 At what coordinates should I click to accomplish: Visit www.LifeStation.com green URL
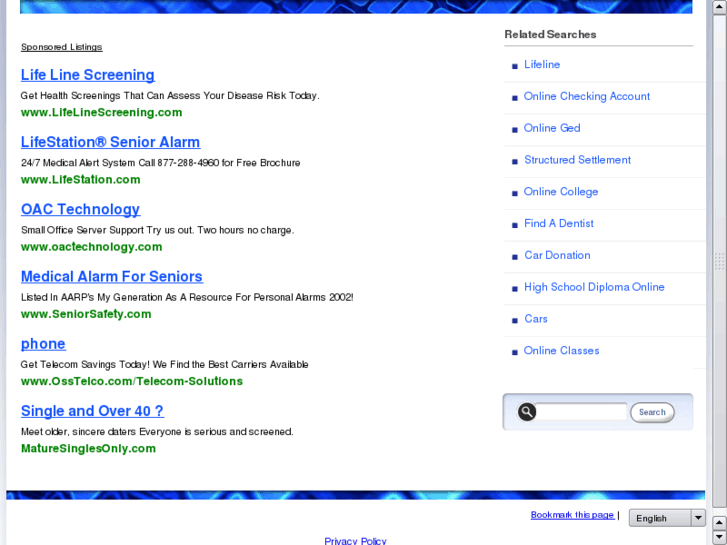click(x=81, y=180)
